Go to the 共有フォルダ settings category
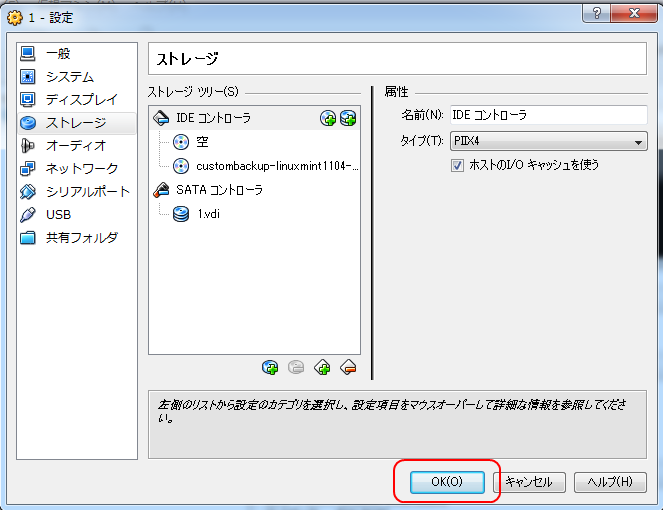 pyautogui.click(x=81, y=237)
